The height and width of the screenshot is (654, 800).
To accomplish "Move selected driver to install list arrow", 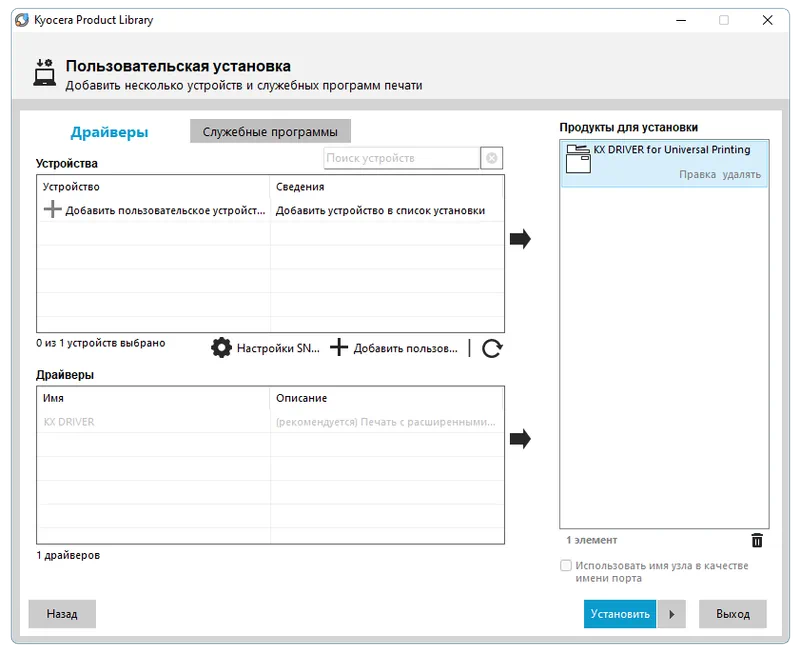I will click(520, 439).
